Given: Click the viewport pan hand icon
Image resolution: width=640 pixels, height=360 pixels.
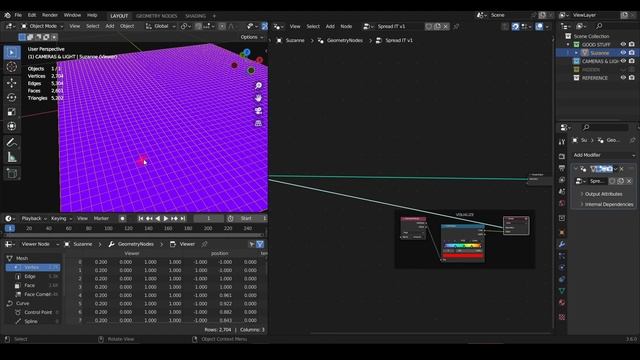Looking at the screenshot, I should pos(258,98).
